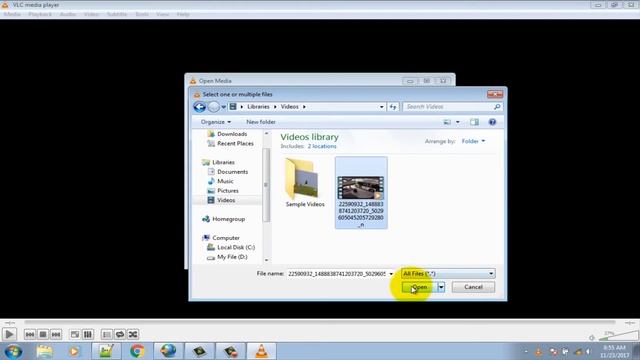This screenshot has height=360, width=640.
Task: Click the next media button in VLC
Action: [x=56, y=334]
